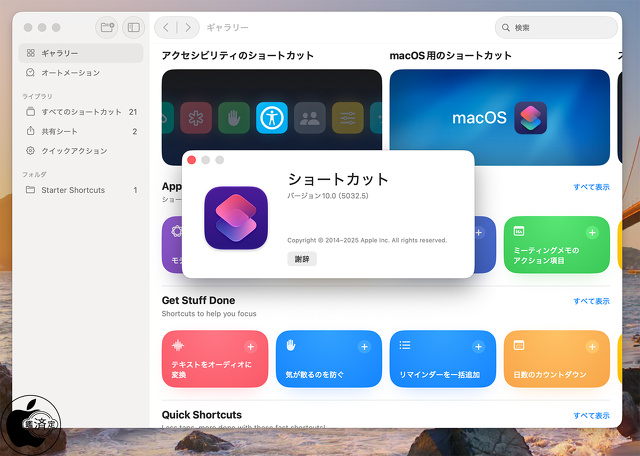Open the macOS用のショートカット banner
This screenshot has height=456, width=640.
500,117
